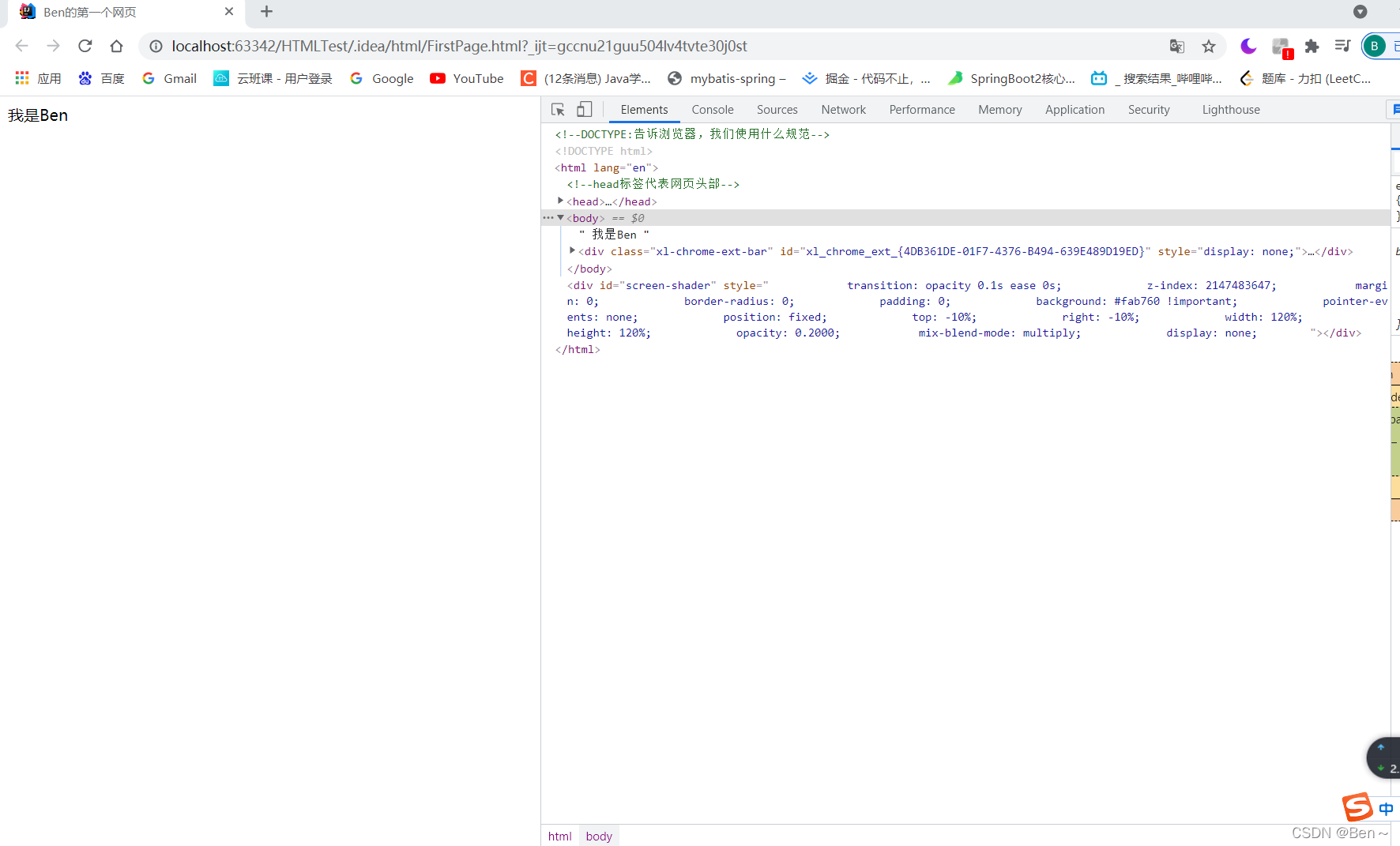Open the 掘金 - 代码不止 bookmark
The width and height of the screenshot is (1400, 846).
coord(866,78)
